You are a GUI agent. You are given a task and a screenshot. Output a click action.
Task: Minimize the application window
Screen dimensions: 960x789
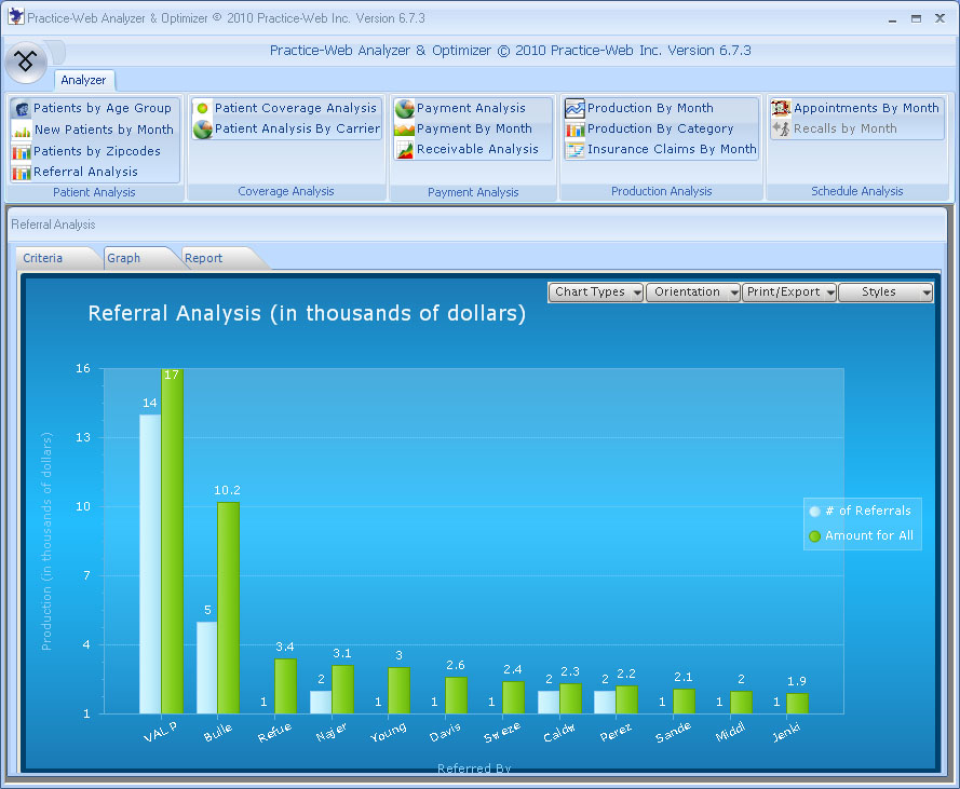(x=893, y=19)
